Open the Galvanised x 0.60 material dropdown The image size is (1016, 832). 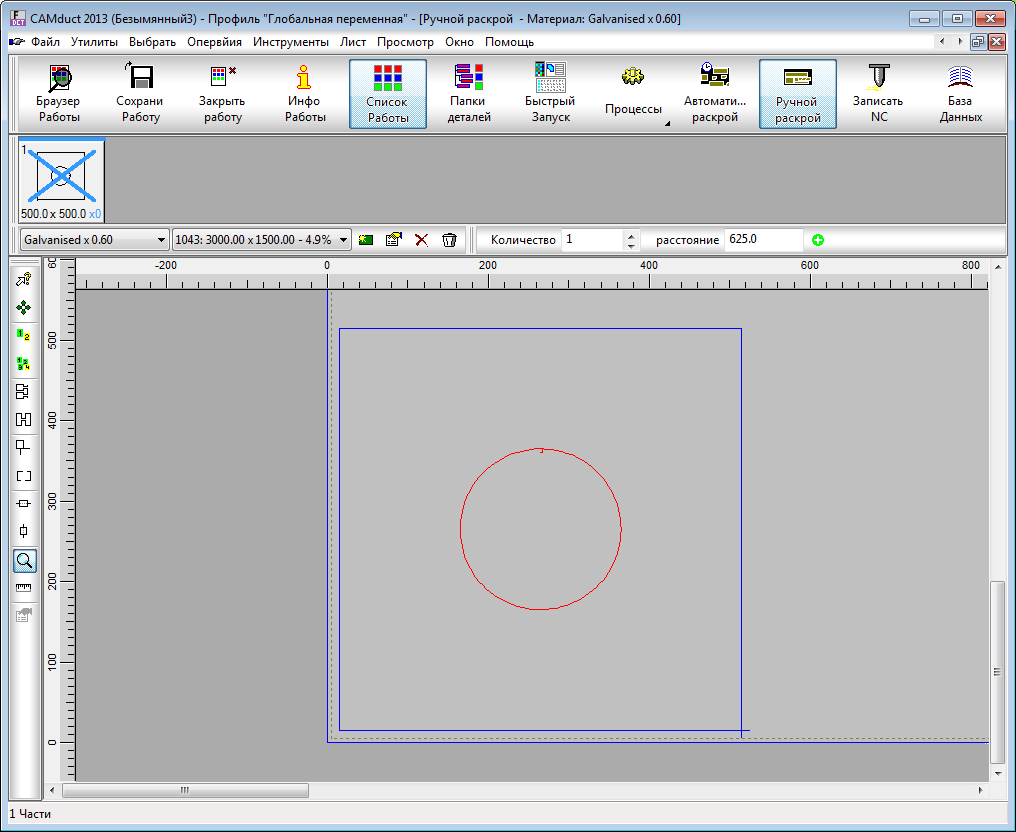95,240
